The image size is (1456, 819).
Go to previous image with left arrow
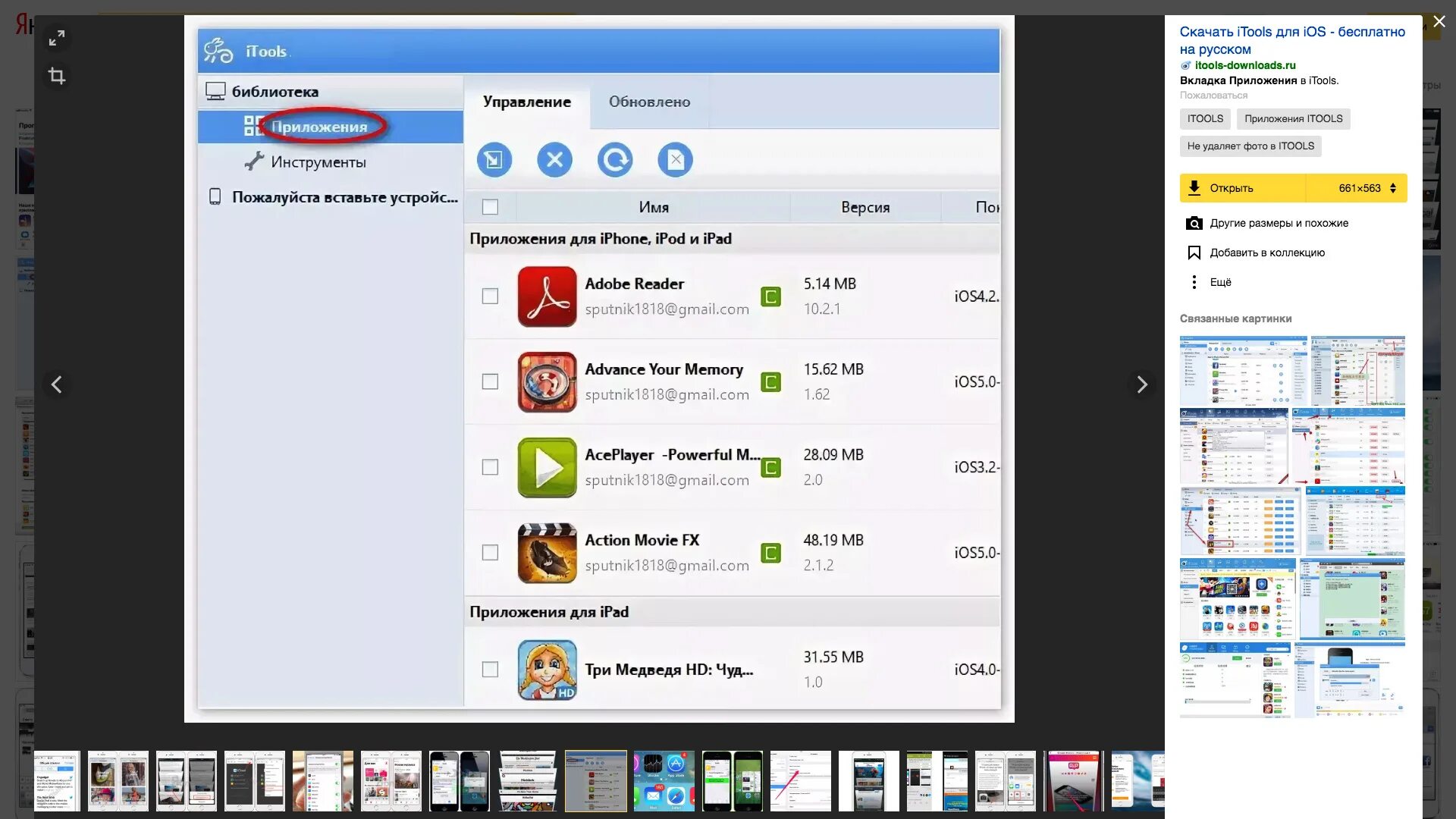(x=57, y=384)
